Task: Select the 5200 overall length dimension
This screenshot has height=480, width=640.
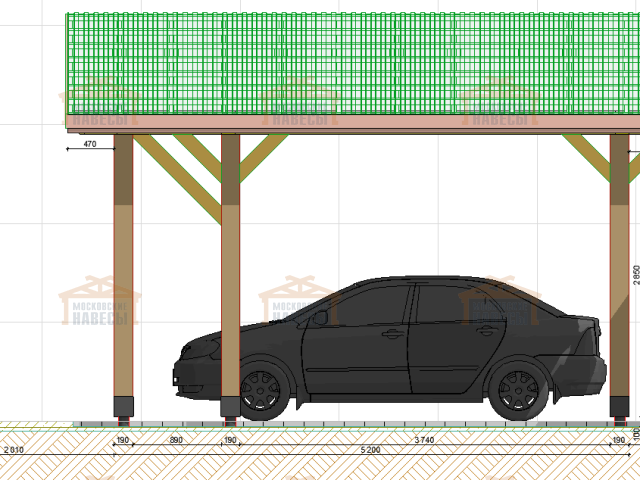Action: pyautogui.click(x=369, y=451)
